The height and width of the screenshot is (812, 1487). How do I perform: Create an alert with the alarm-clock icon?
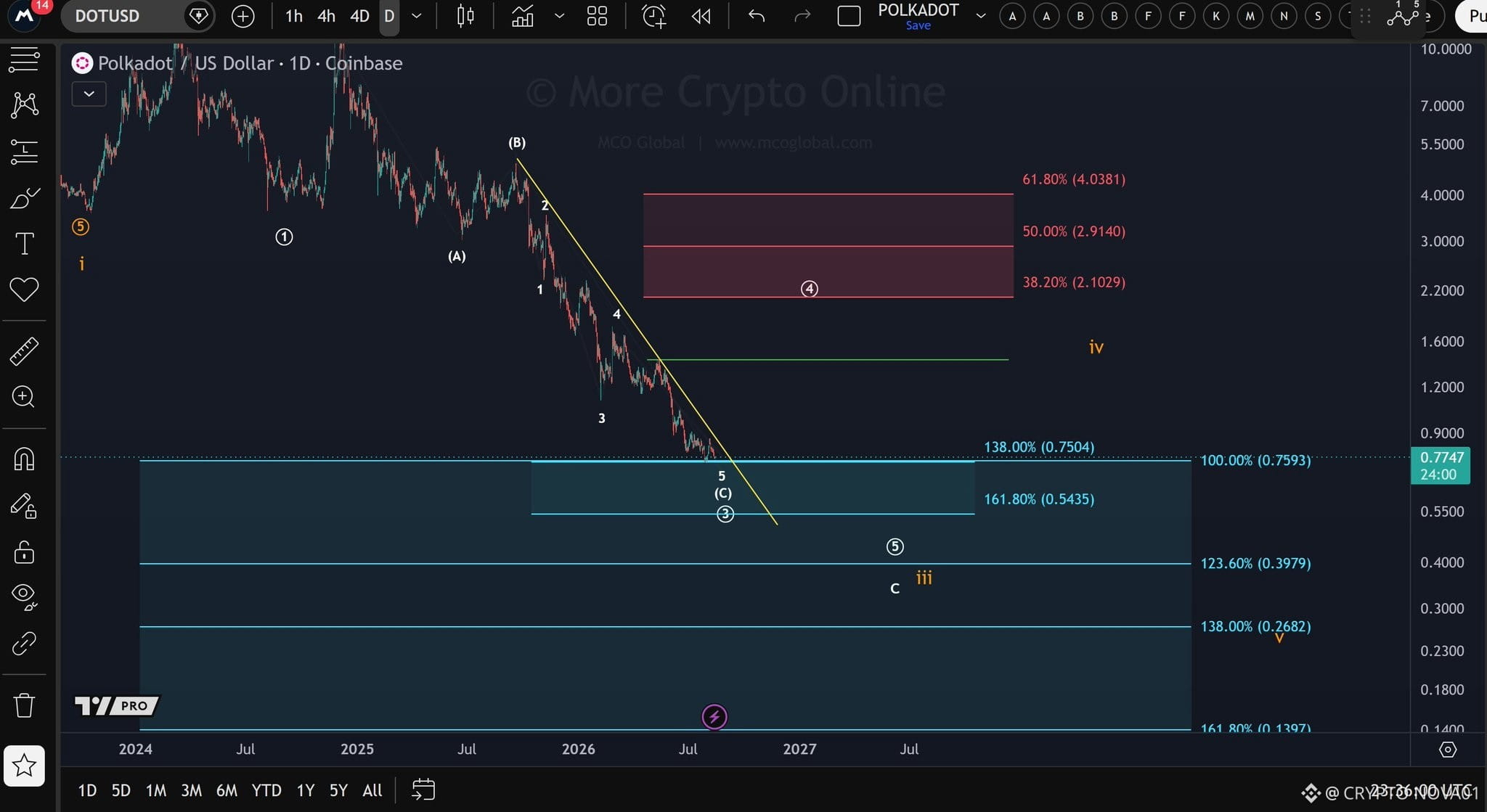[653, 16]
